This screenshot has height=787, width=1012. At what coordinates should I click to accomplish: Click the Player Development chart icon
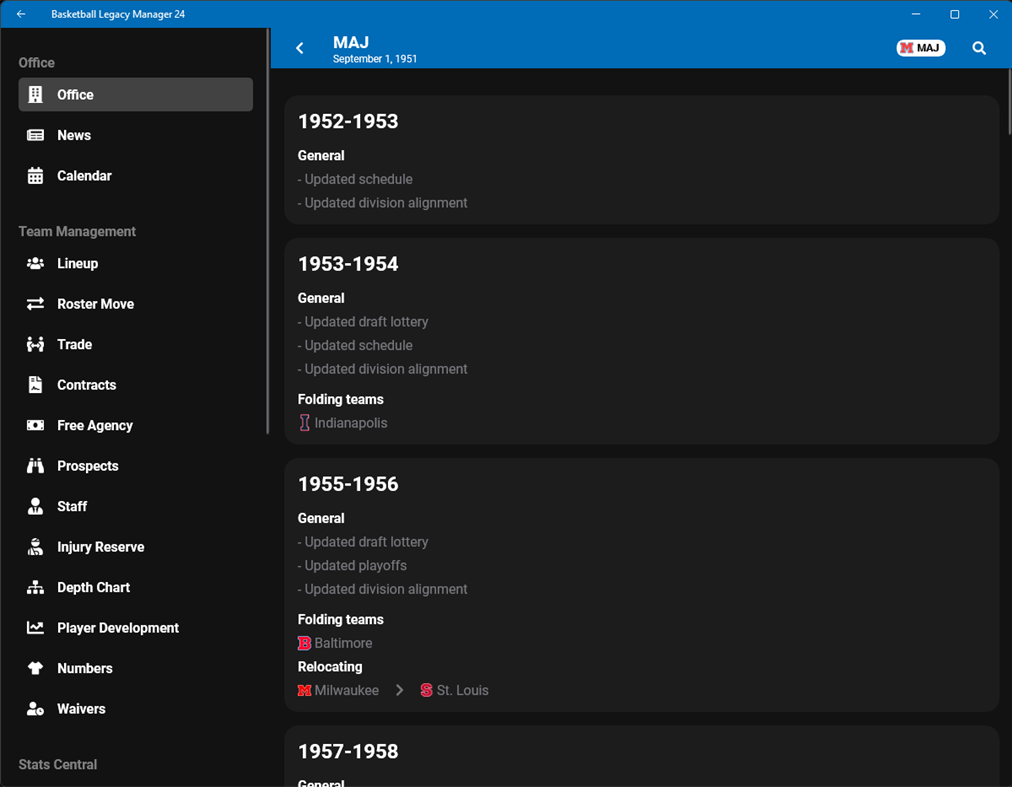coord(35,628)
